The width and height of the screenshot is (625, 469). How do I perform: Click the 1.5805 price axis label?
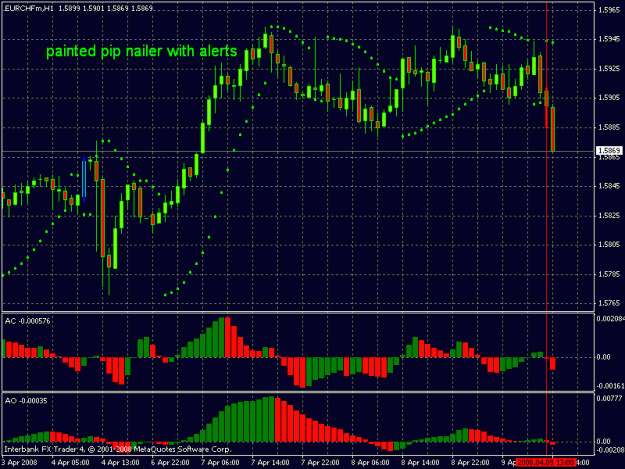pos(609,245)
